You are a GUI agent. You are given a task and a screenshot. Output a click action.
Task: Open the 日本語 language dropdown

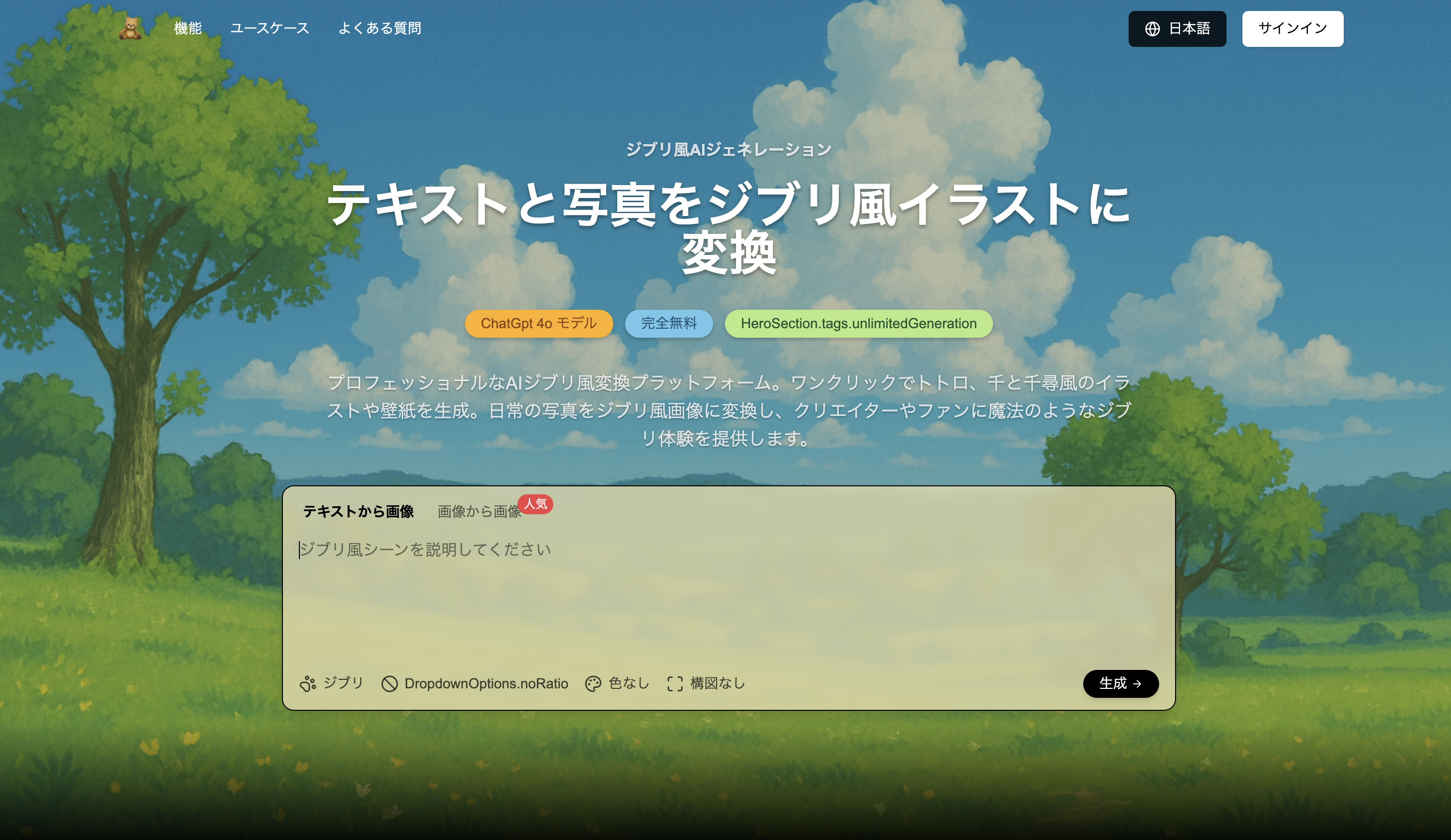[x=1177, y=29]
